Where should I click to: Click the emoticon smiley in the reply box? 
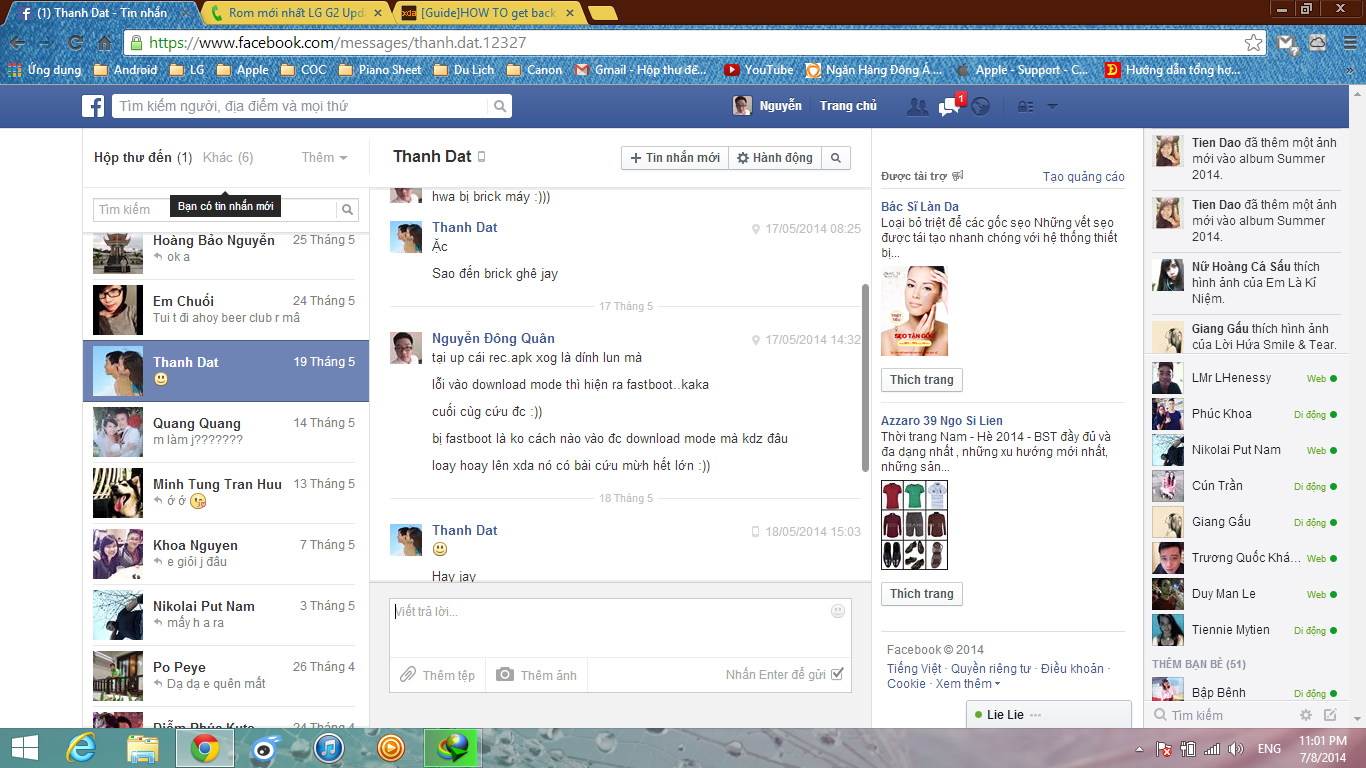838,611
